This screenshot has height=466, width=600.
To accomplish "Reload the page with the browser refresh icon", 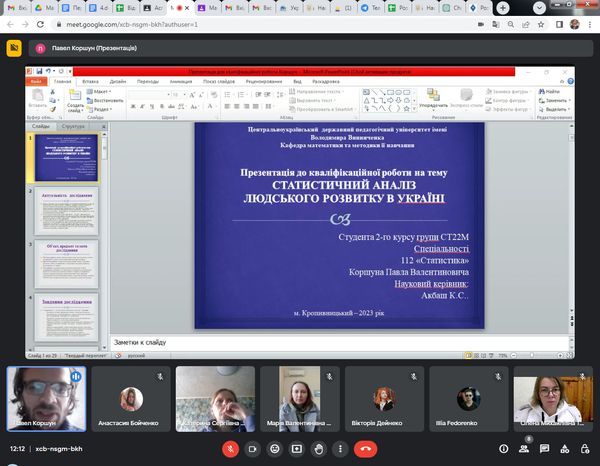I will (x=41, y=23).
